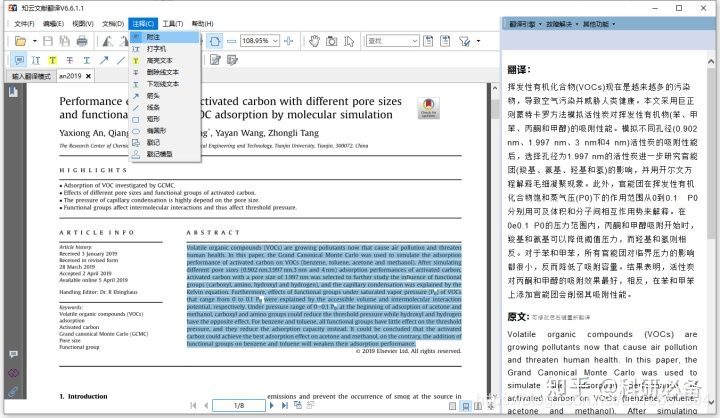Click the save document icon
Viewport: 720px width, 418px height.
(x=48, y=41)
